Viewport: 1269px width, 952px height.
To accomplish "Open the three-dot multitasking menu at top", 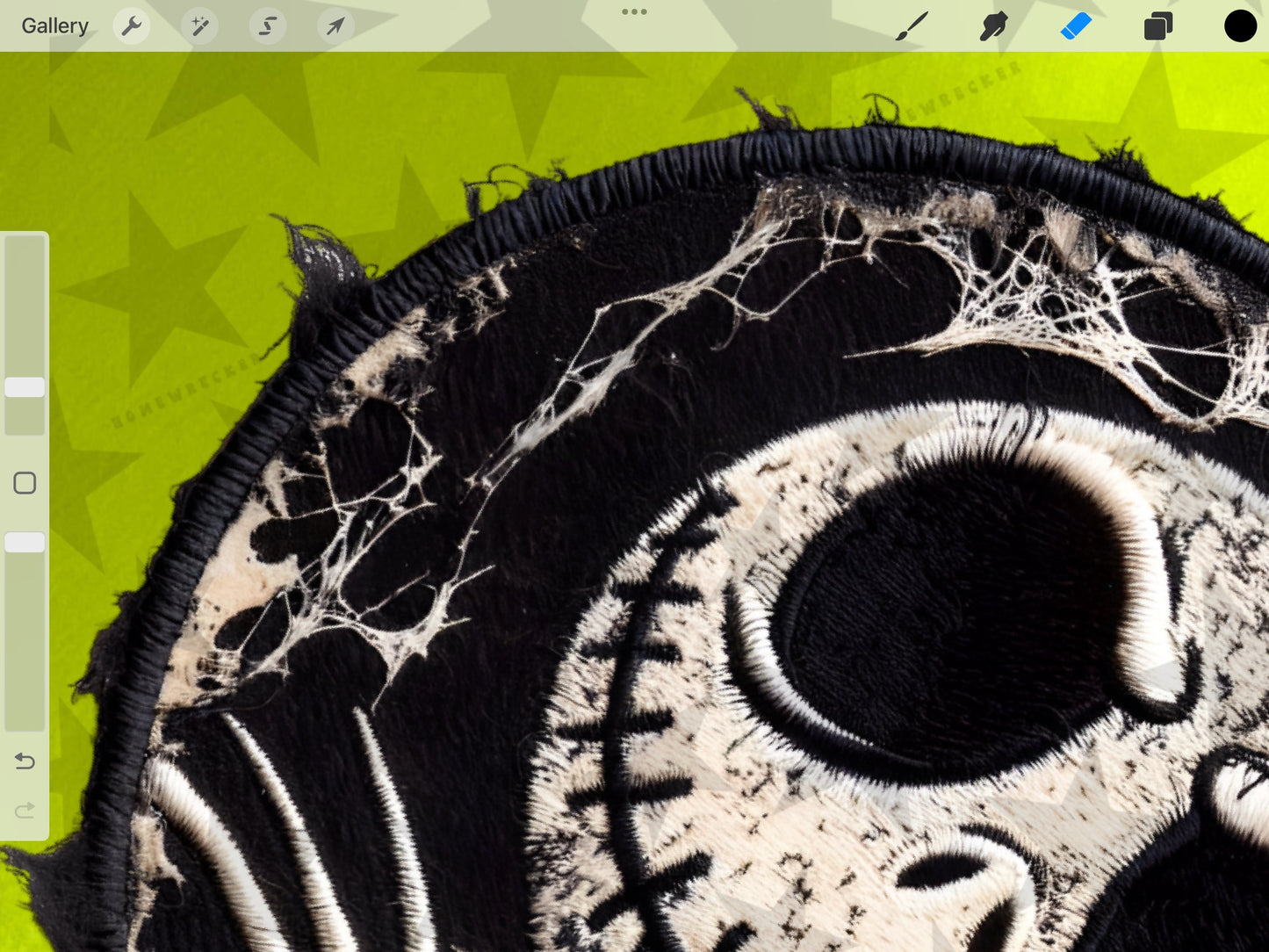I will click(634, 12).
